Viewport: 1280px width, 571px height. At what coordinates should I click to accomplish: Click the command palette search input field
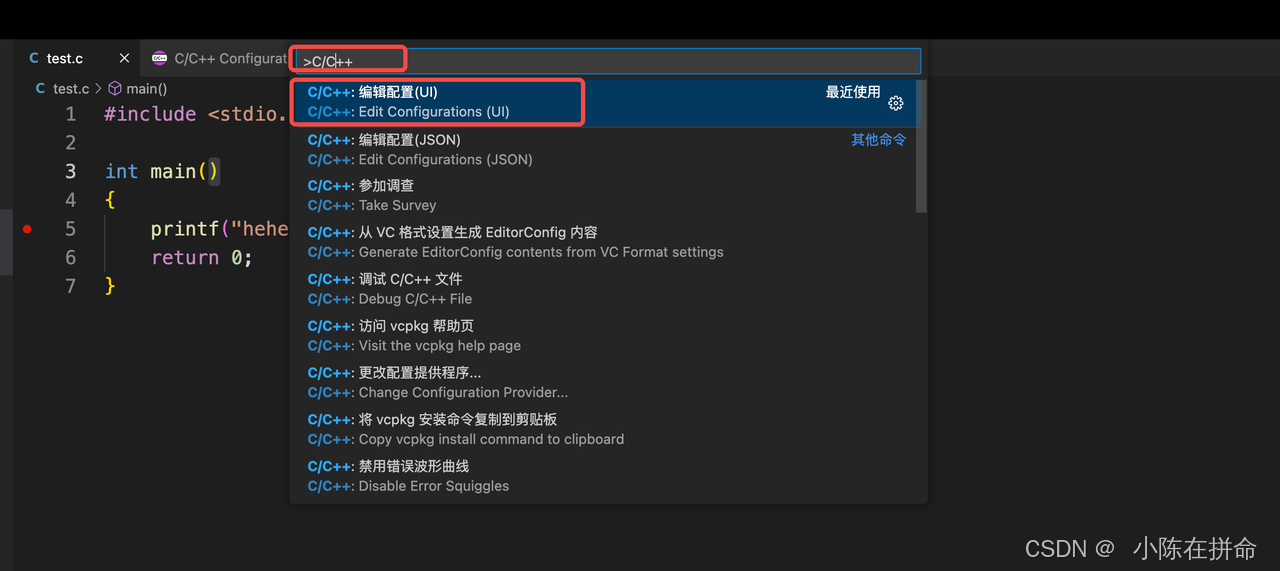click(607, 61)
